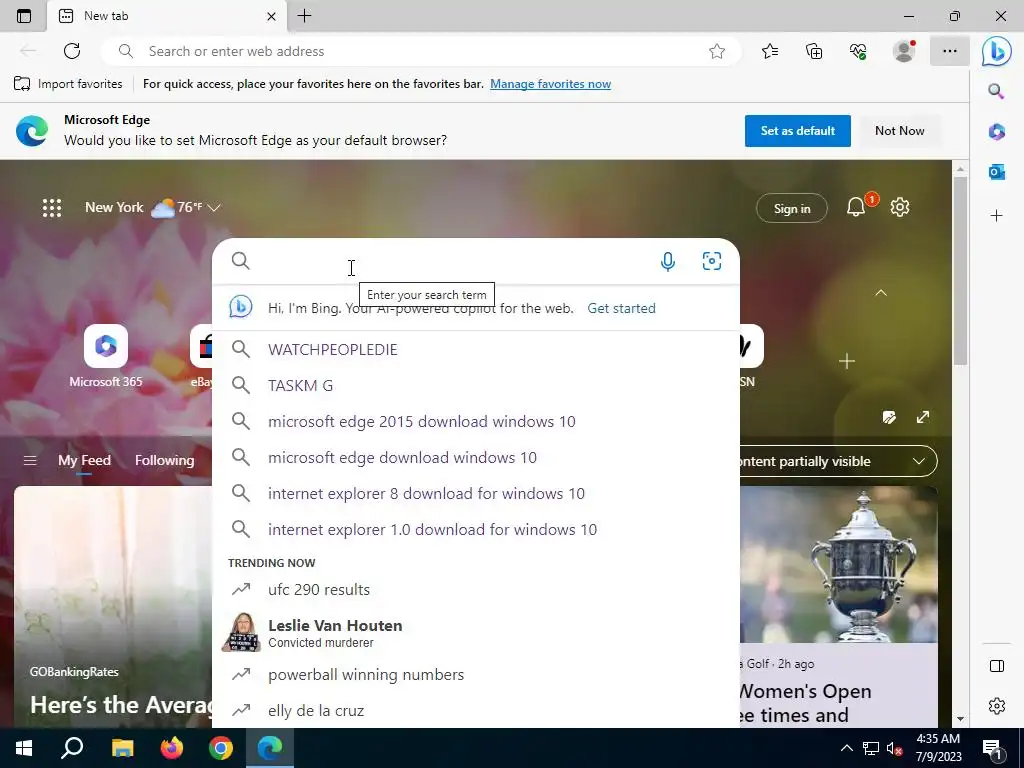Image resolution: width=1024 pixels, height=768 pixels.
Task: Expand the background image view arrow
Action: (x=923, y=417)
